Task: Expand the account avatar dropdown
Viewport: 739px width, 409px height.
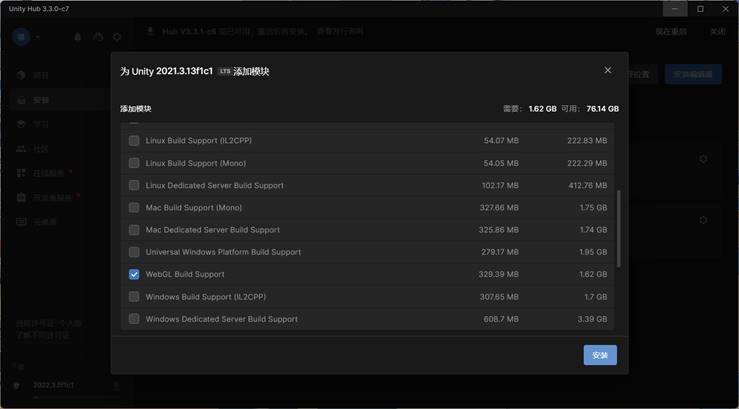Action: 27,37
